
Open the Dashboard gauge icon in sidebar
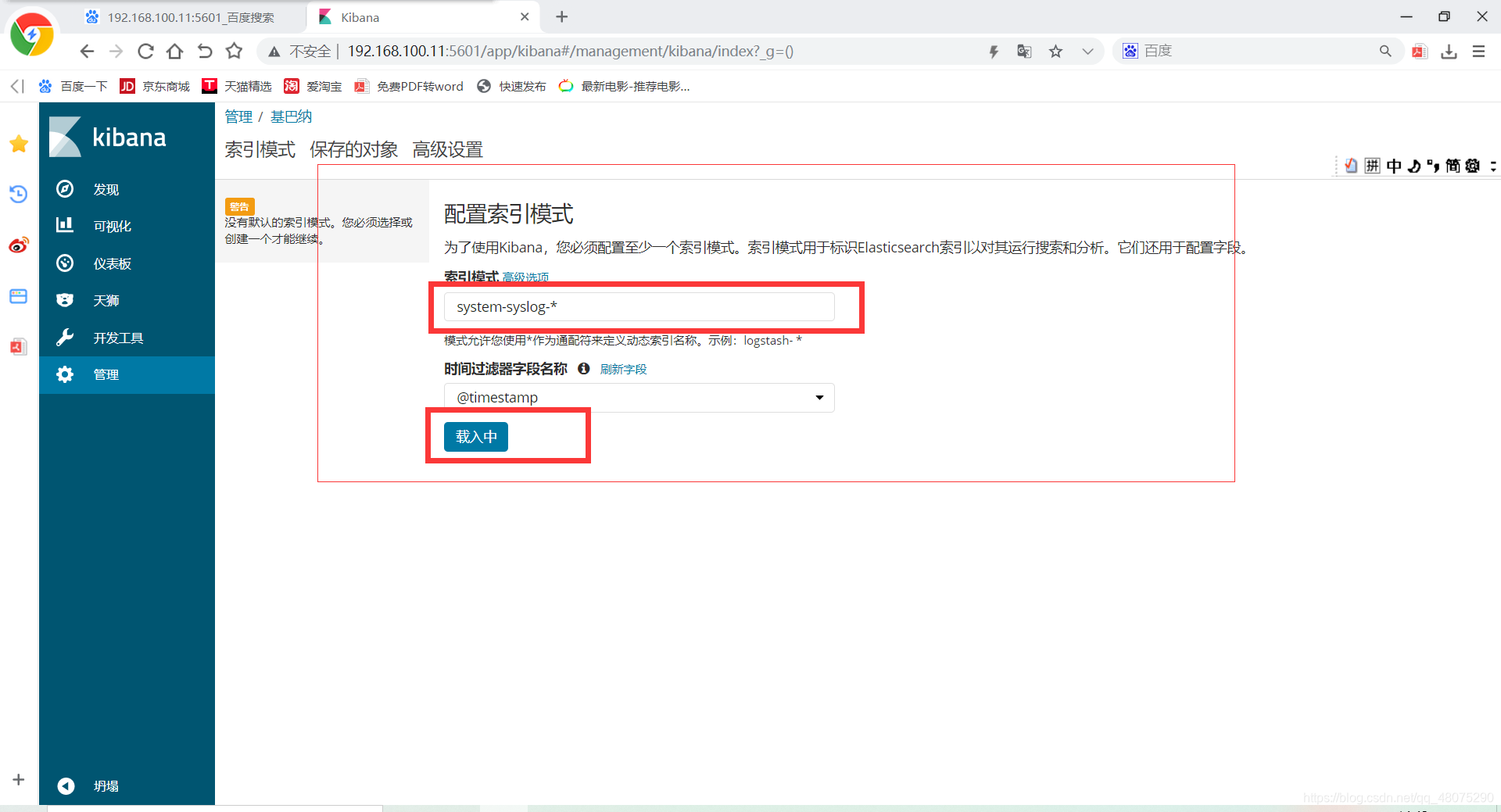(x=65, y=263)
